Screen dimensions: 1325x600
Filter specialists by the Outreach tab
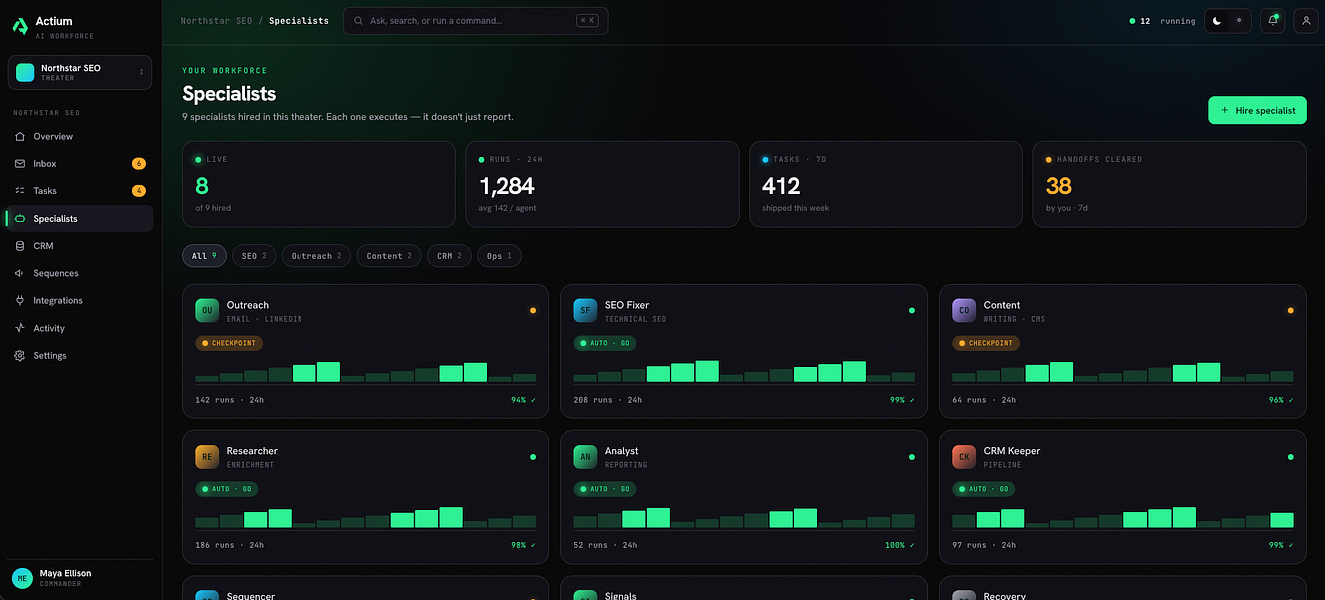tap(316, 256)
